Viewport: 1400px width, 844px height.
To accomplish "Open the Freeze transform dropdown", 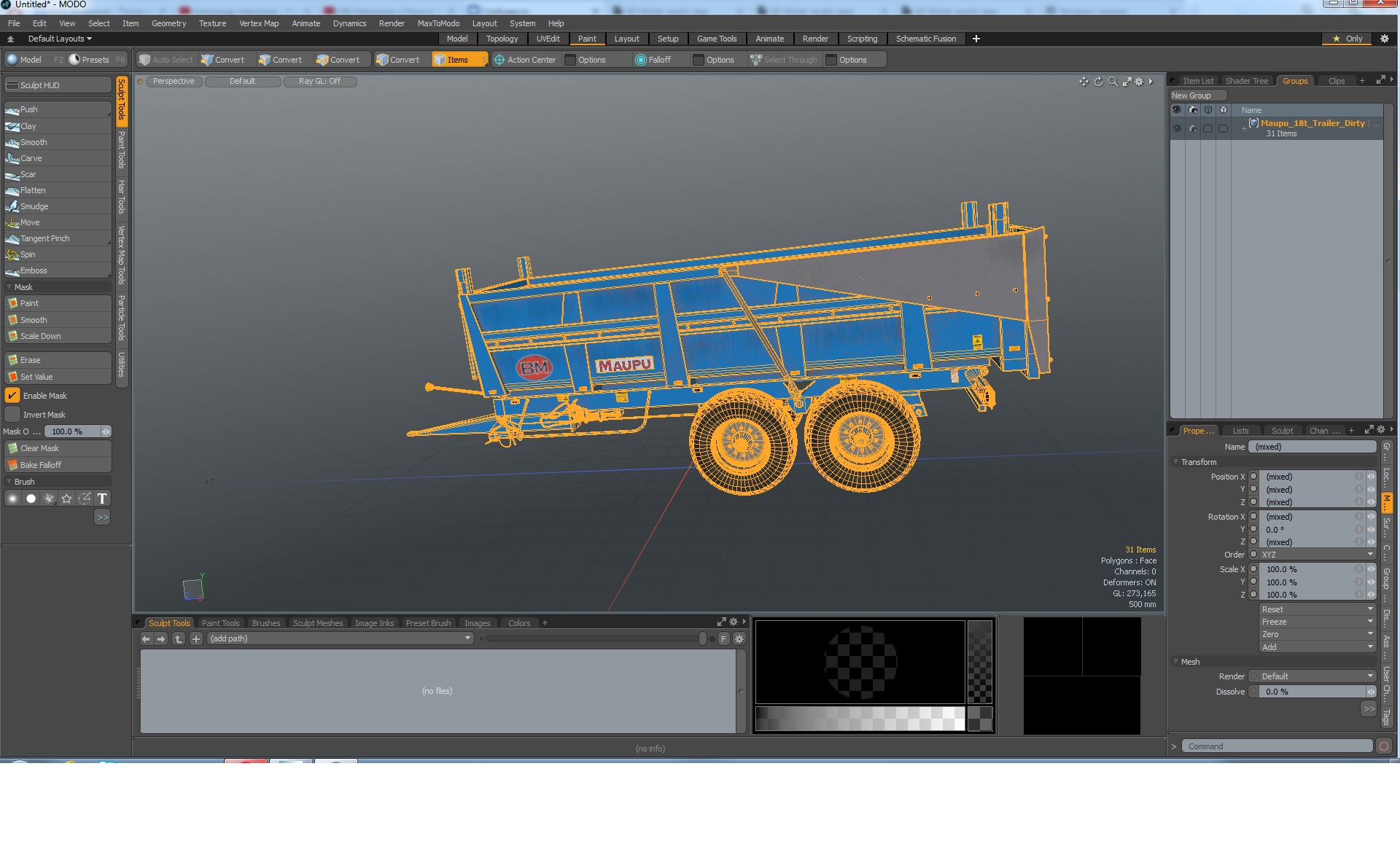I will click(x=1317, y=622).
